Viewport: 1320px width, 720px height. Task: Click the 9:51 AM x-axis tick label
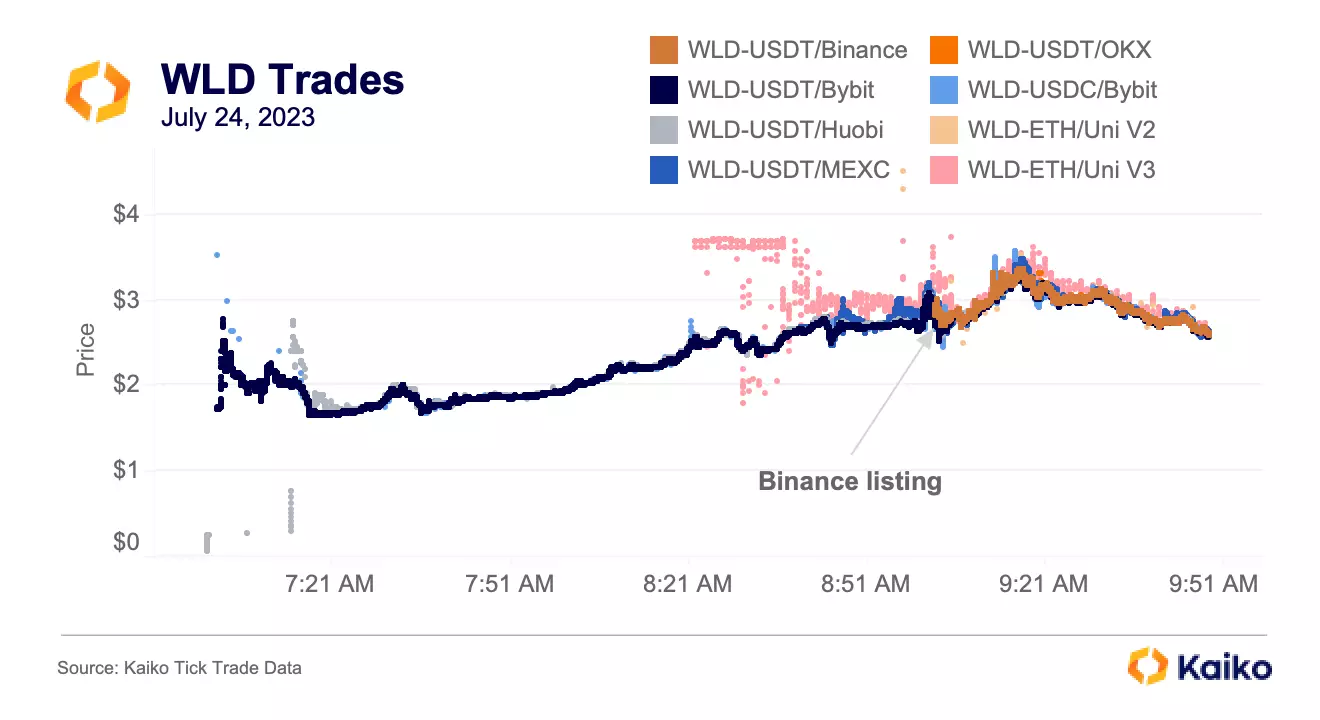coord(1215,584)
